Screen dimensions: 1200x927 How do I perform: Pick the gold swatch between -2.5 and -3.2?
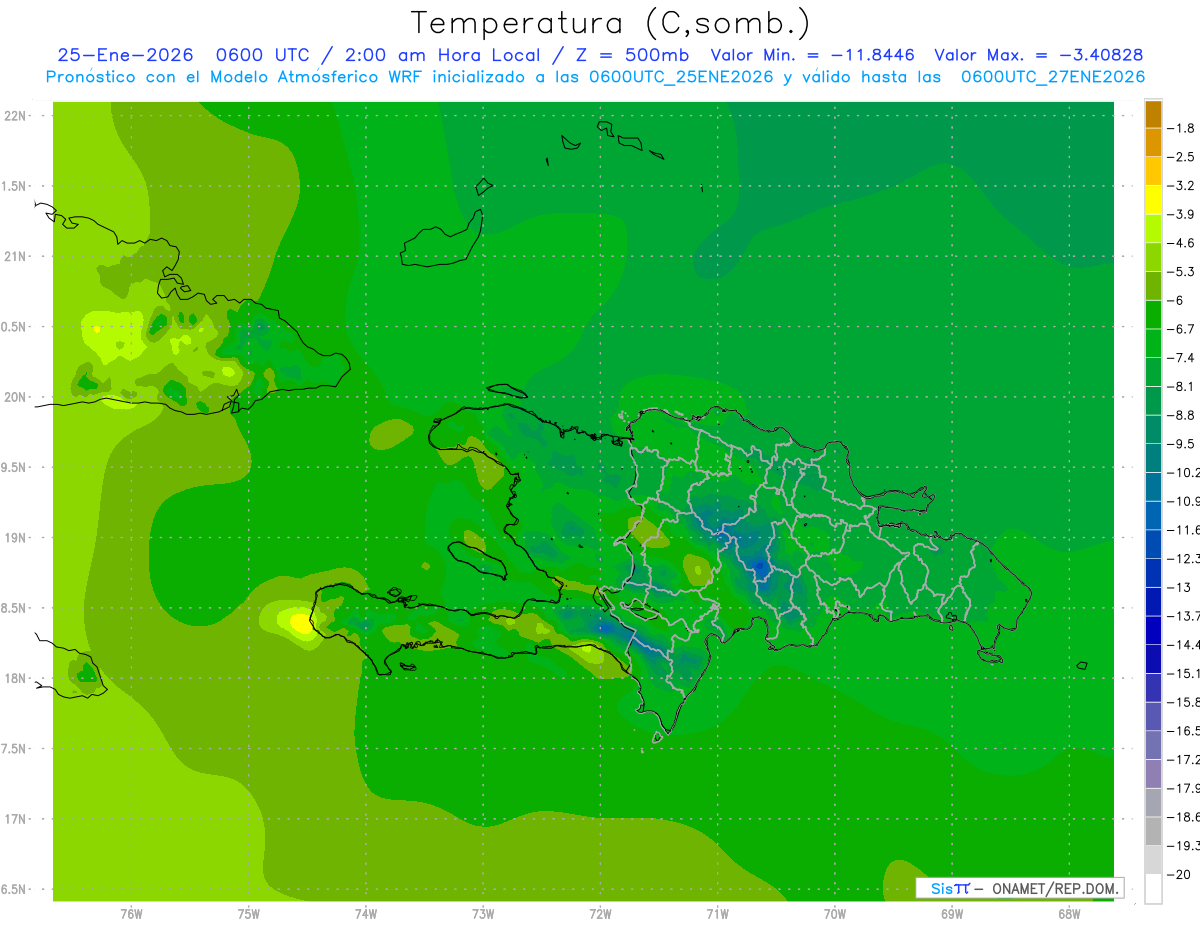pos(1153,171)
